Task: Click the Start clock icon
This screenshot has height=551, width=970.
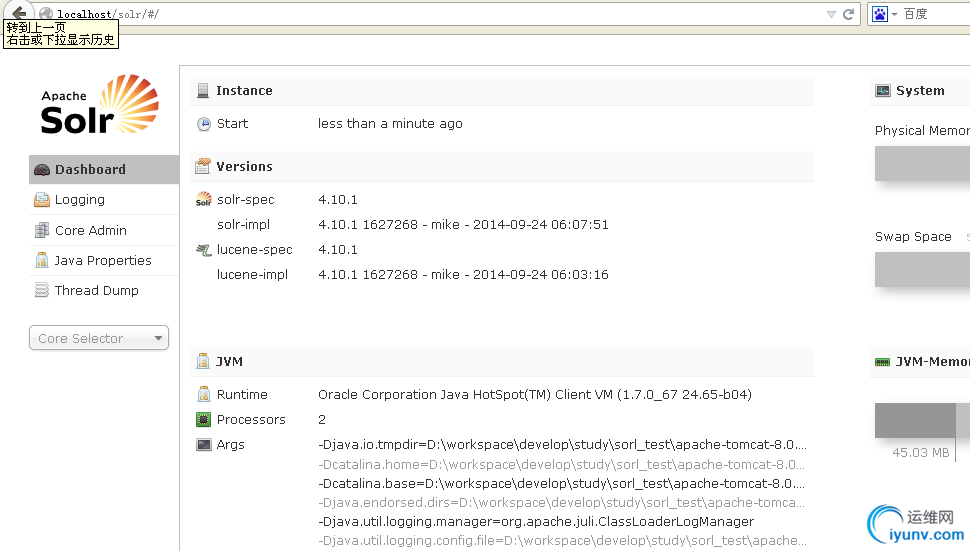Action: 204,124
